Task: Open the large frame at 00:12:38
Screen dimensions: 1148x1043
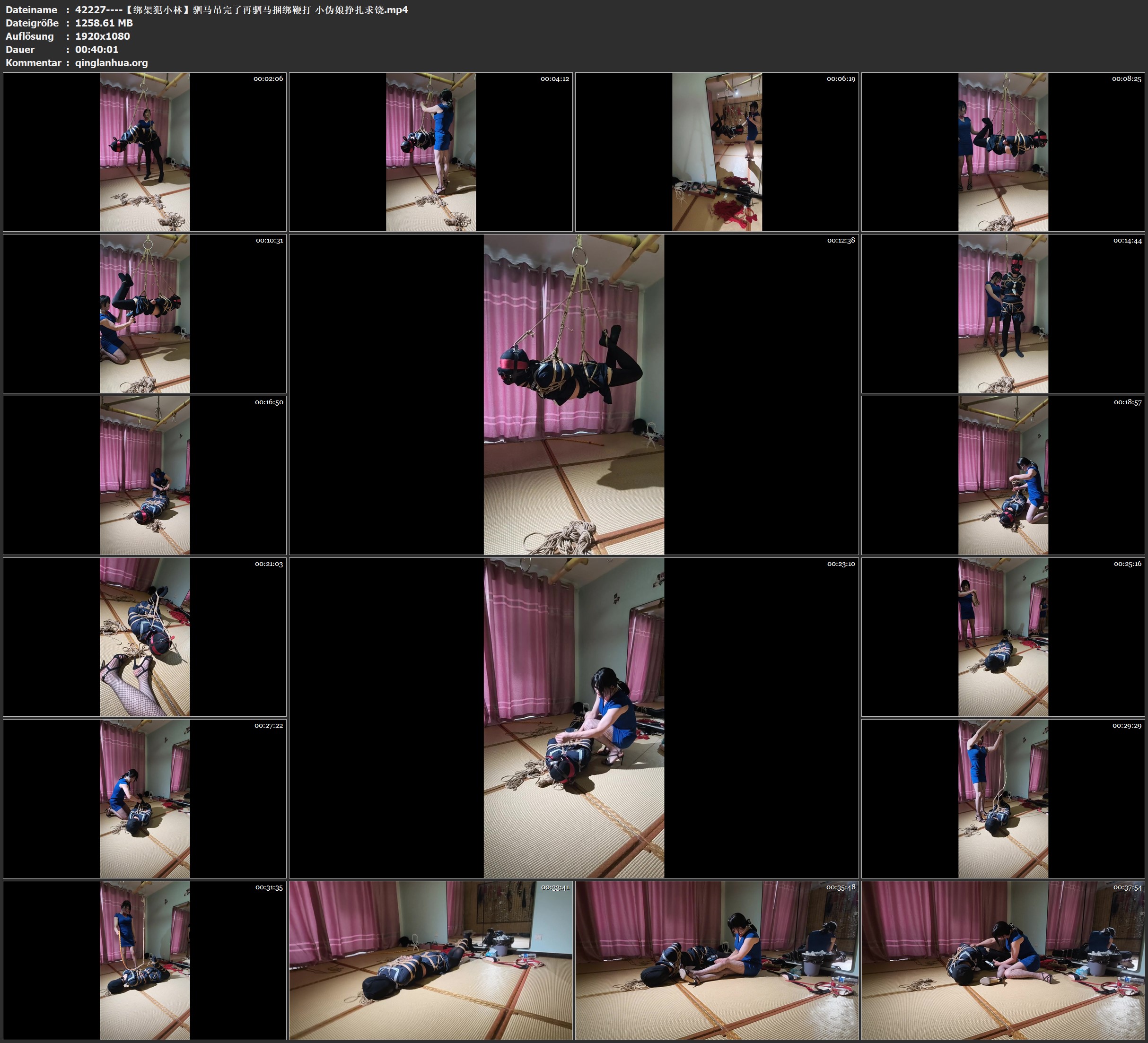Action: [x=573, y=394]
